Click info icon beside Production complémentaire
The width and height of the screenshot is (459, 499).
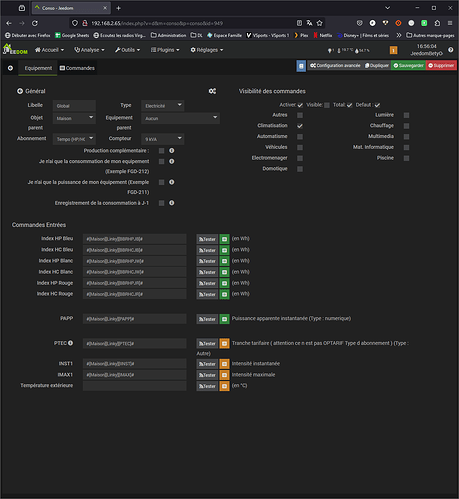pyautogui.click(x=172, y=151)
